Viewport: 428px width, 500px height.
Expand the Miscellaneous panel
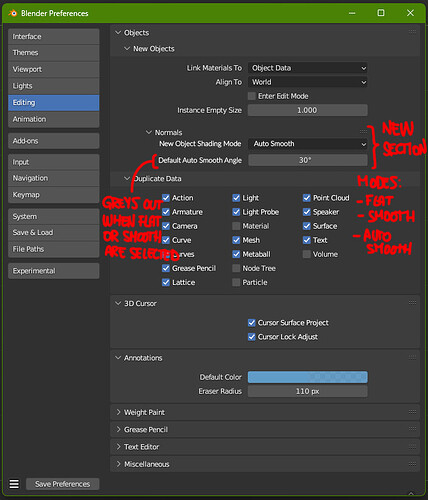[x=118, y=464]
